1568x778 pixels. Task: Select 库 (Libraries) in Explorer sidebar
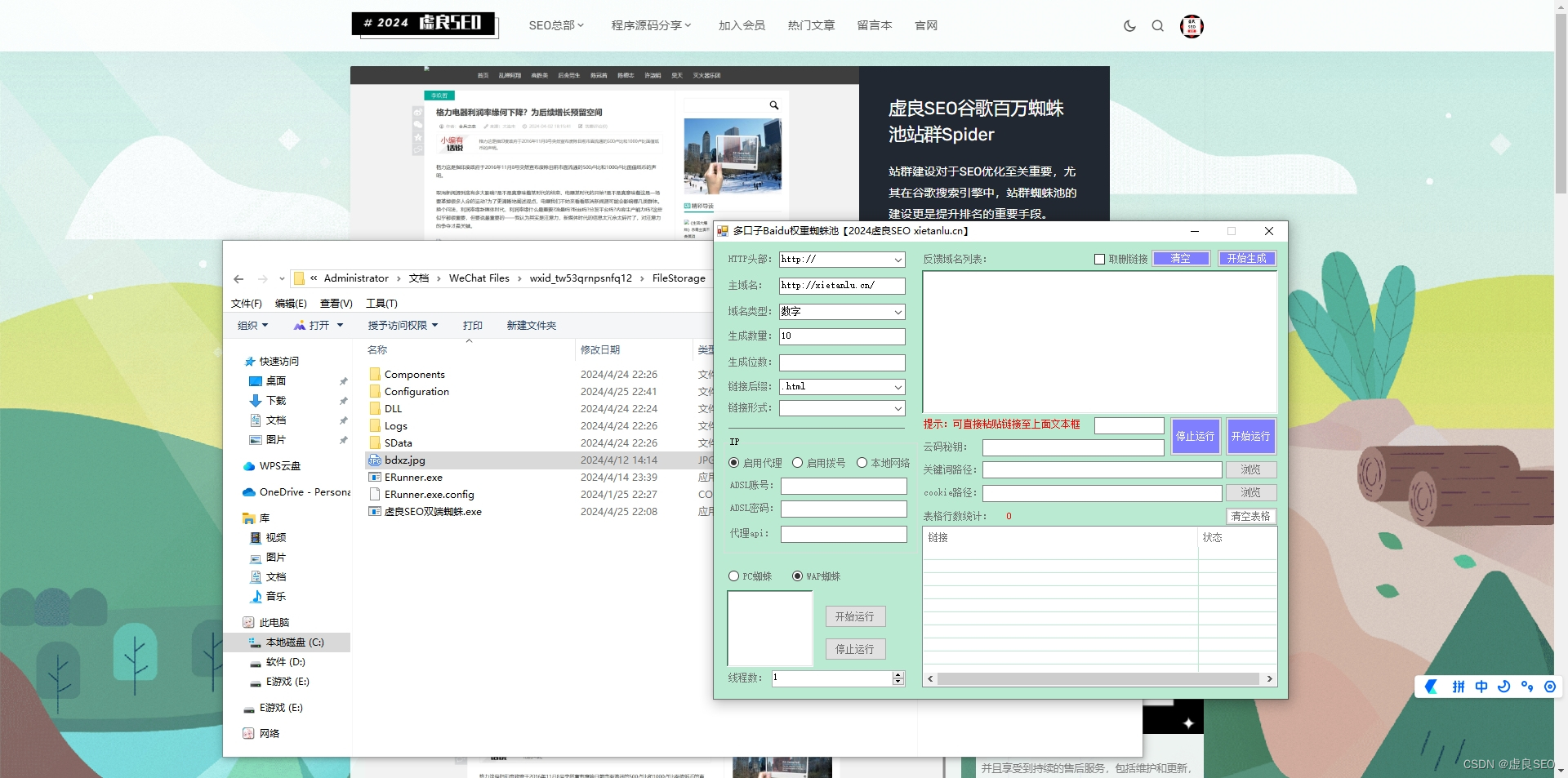[x=256, y=518]
